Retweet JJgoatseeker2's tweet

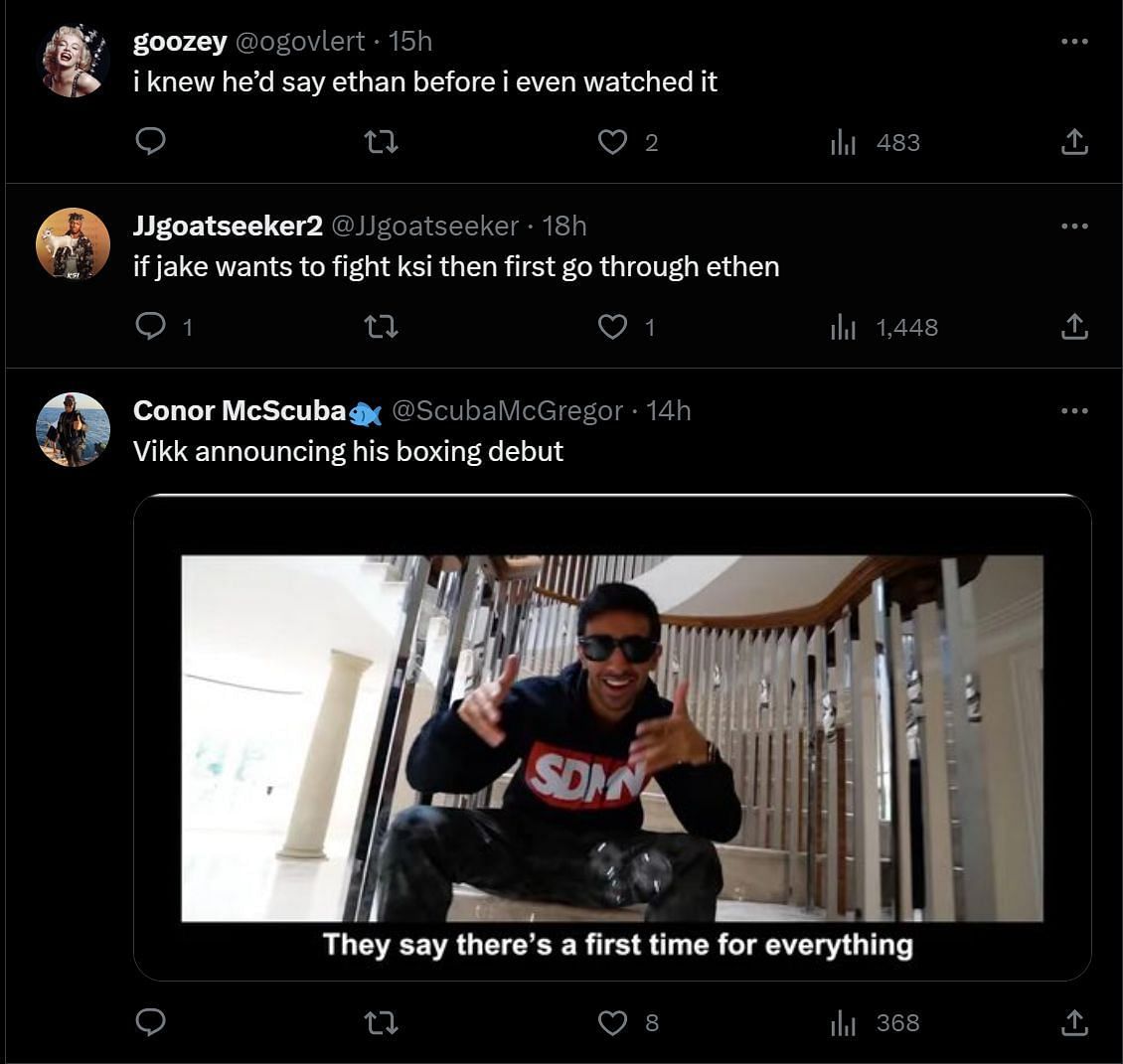tap(382, 327)
